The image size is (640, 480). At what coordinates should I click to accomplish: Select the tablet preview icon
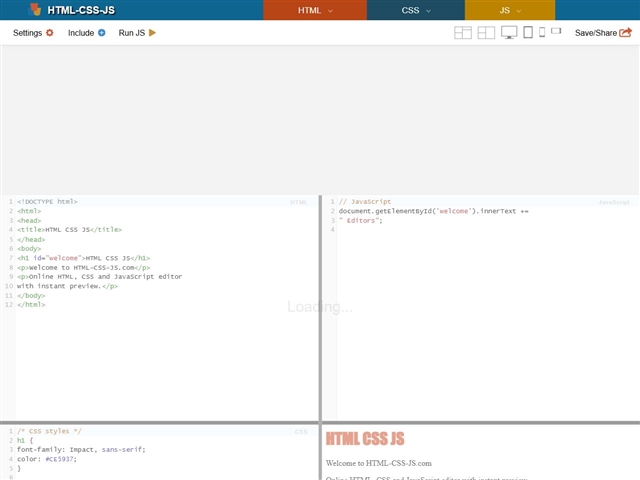(528, 32)
